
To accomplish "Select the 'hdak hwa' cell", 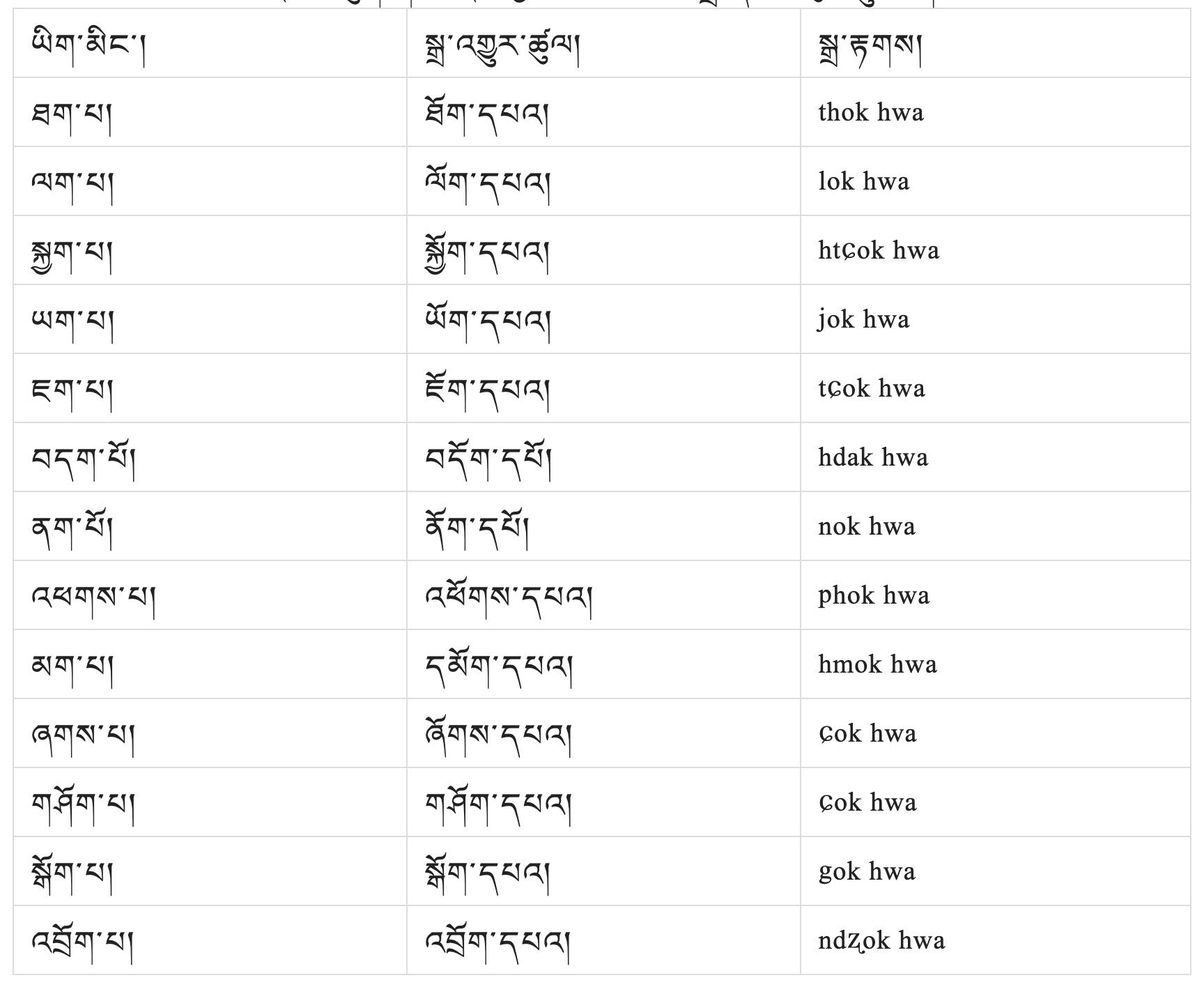I will pos(996,457).
